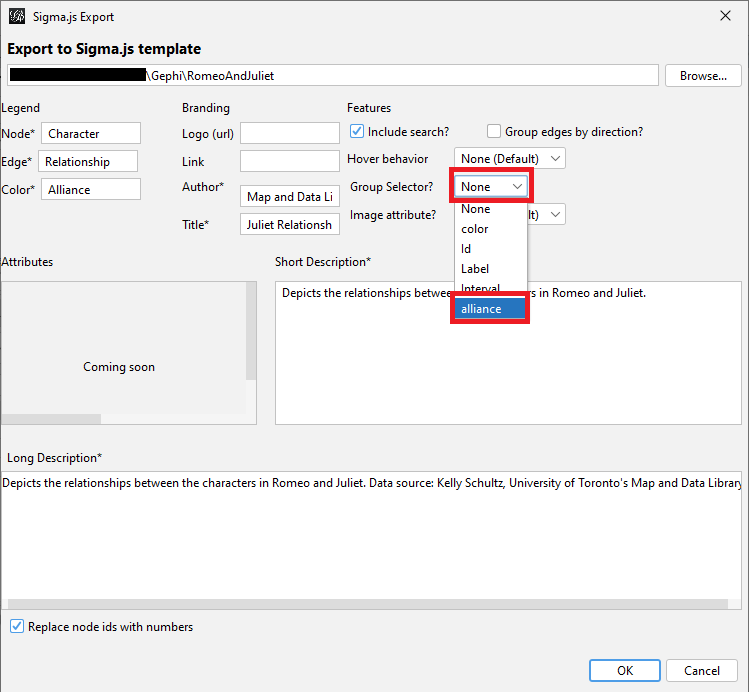
Task: Select 'Id' in the dropdown list
Action: (491, 249)
